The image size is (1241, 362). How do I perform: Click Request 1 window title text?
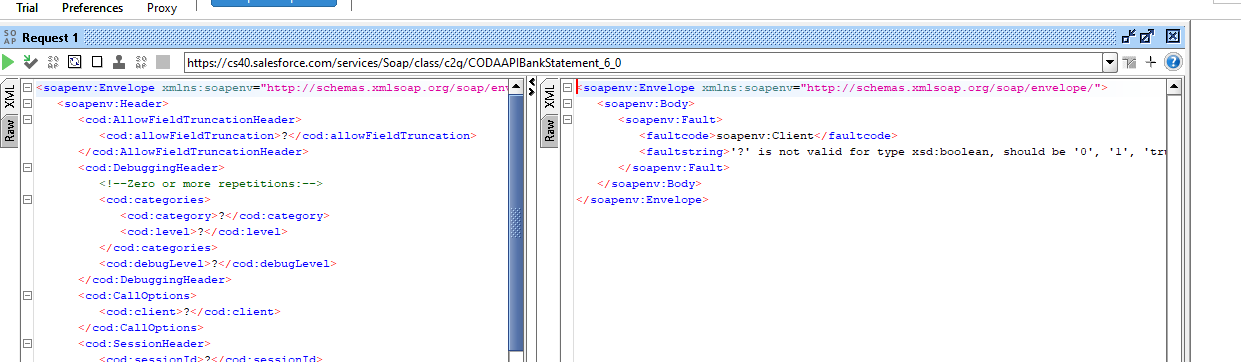[50, 37]
